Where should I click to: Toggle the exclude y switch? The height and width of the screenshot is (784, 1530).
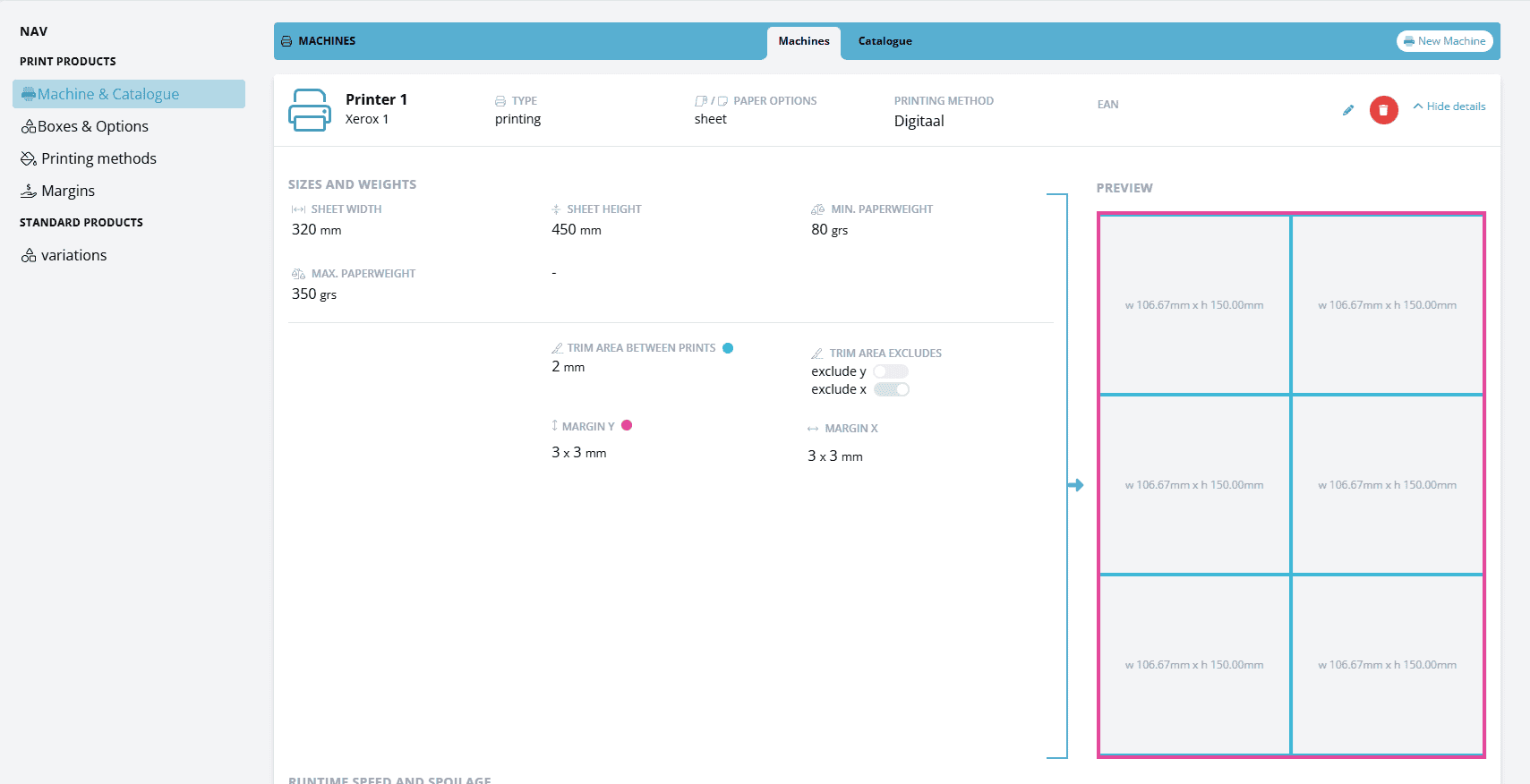pos(891,371)
